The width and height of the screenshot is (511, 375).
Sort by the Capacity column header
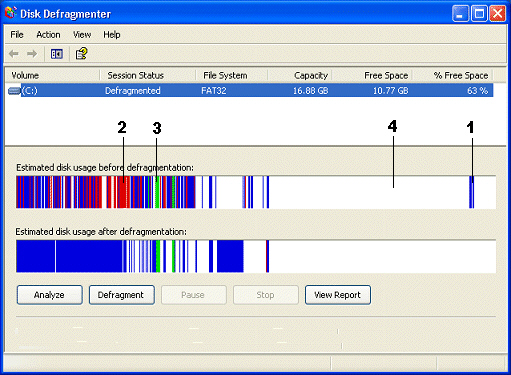300,75
